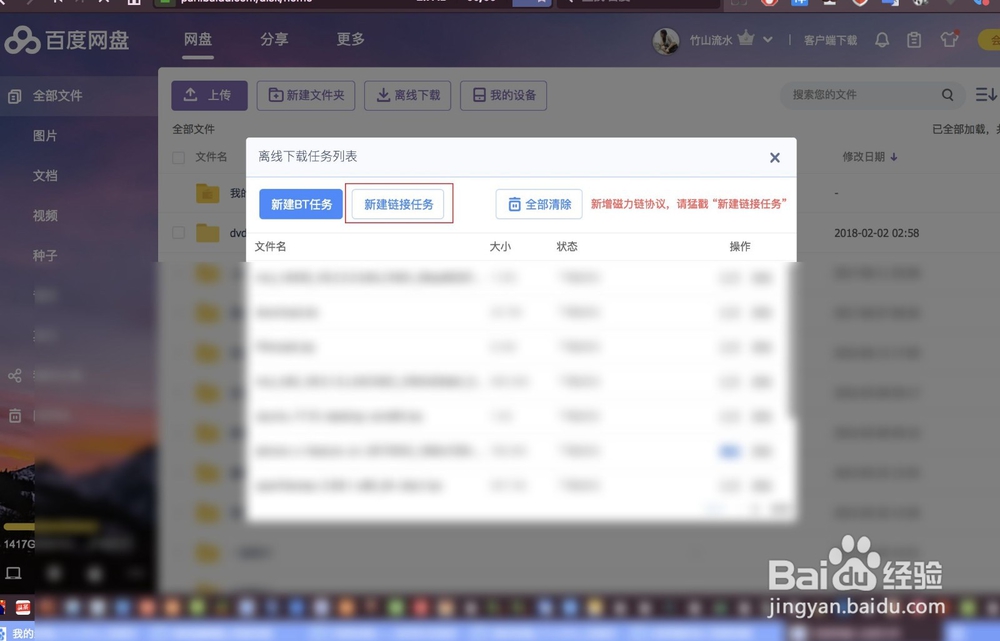Viewport: 1000px width, 641px height.
Task: Click the sidebar laptop device icon
Action: pyautogui.click(x=13, y=573)
